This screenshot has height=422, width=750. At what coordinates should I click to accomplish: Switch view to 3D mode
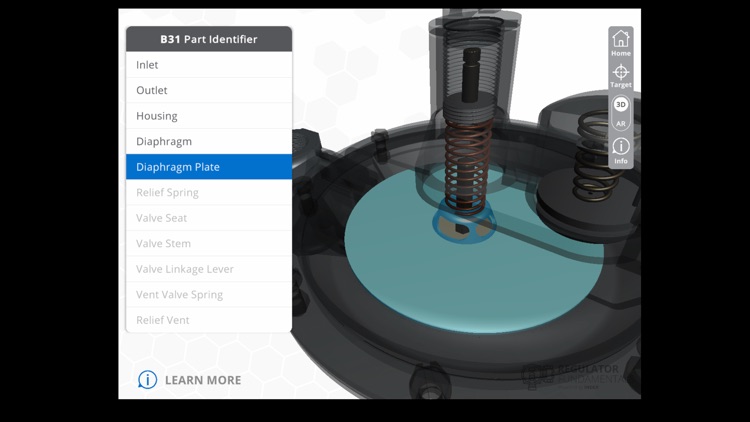[x=620, y=104]
